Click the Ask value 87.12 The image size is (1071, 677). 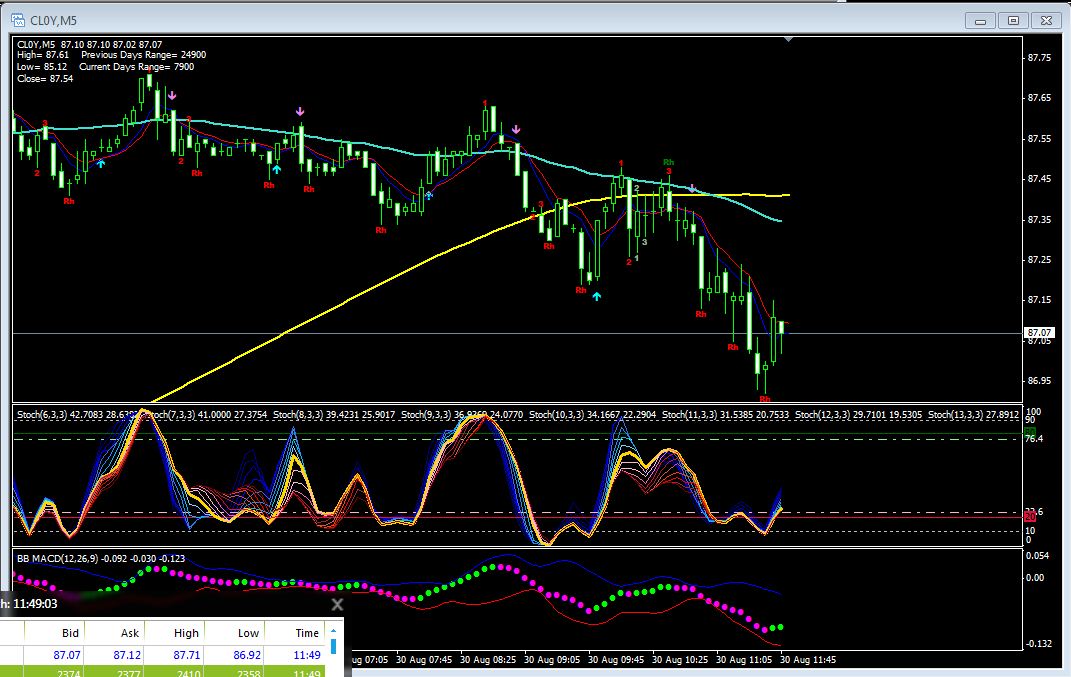tap(127, 654)
